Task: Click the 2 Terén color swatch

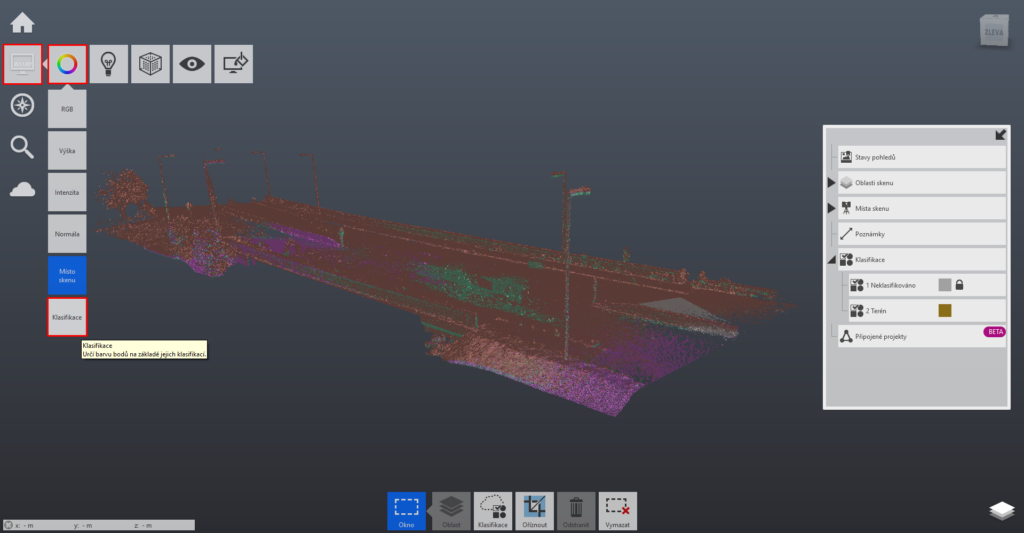Action: [945, 311]
